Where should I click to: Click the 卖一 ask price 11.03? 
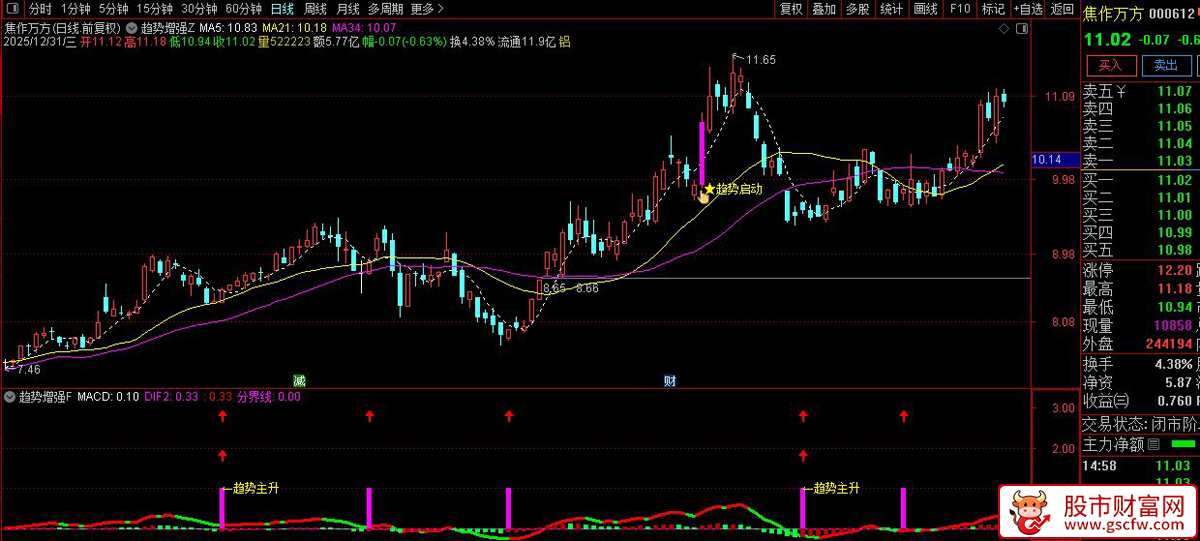(1174, 161)
